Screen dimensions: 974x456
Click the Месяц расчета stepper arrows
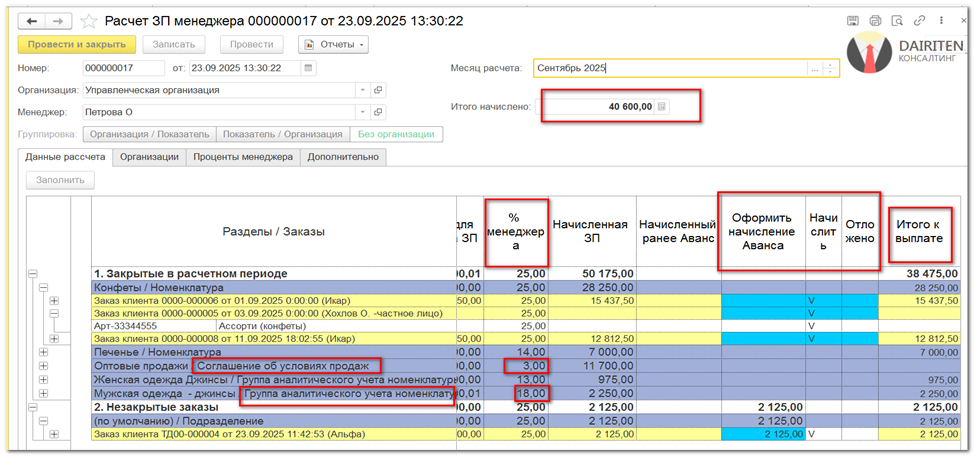(x=831, y=68)
